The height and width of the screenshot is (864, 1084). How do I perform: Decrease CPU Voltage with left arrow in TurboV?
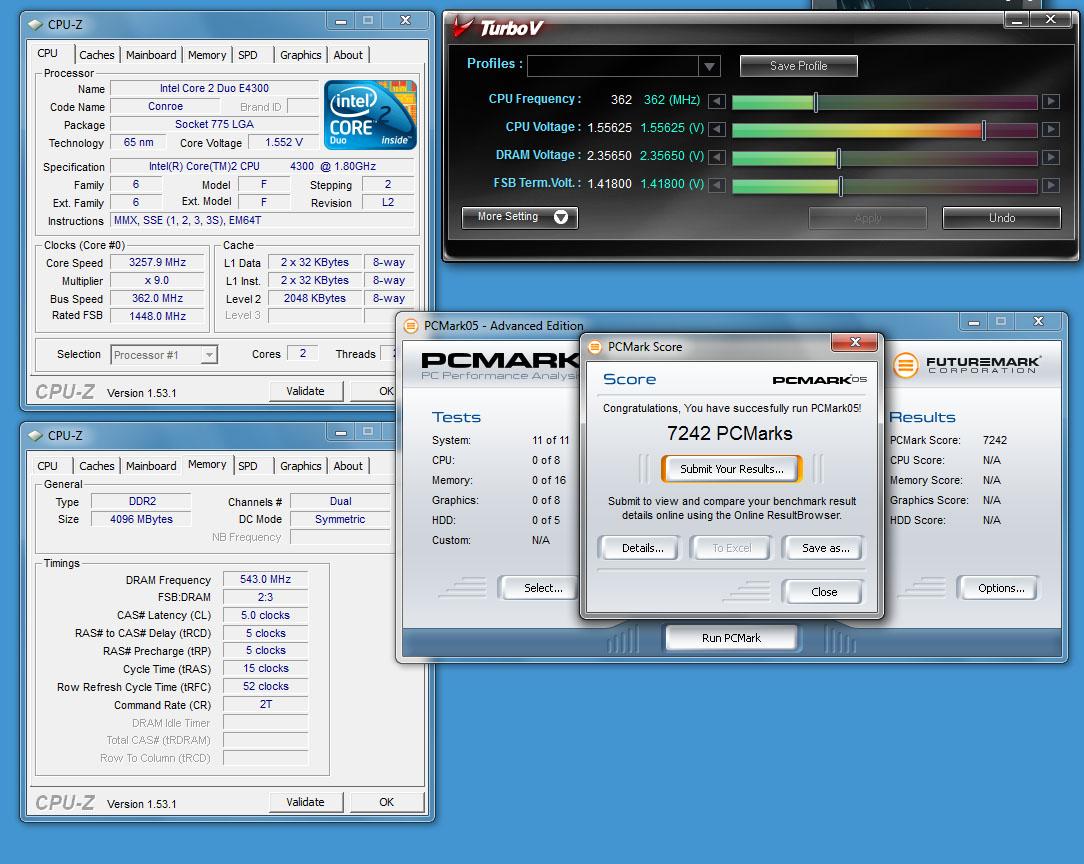pyautogui.click(x=717, y=129)
